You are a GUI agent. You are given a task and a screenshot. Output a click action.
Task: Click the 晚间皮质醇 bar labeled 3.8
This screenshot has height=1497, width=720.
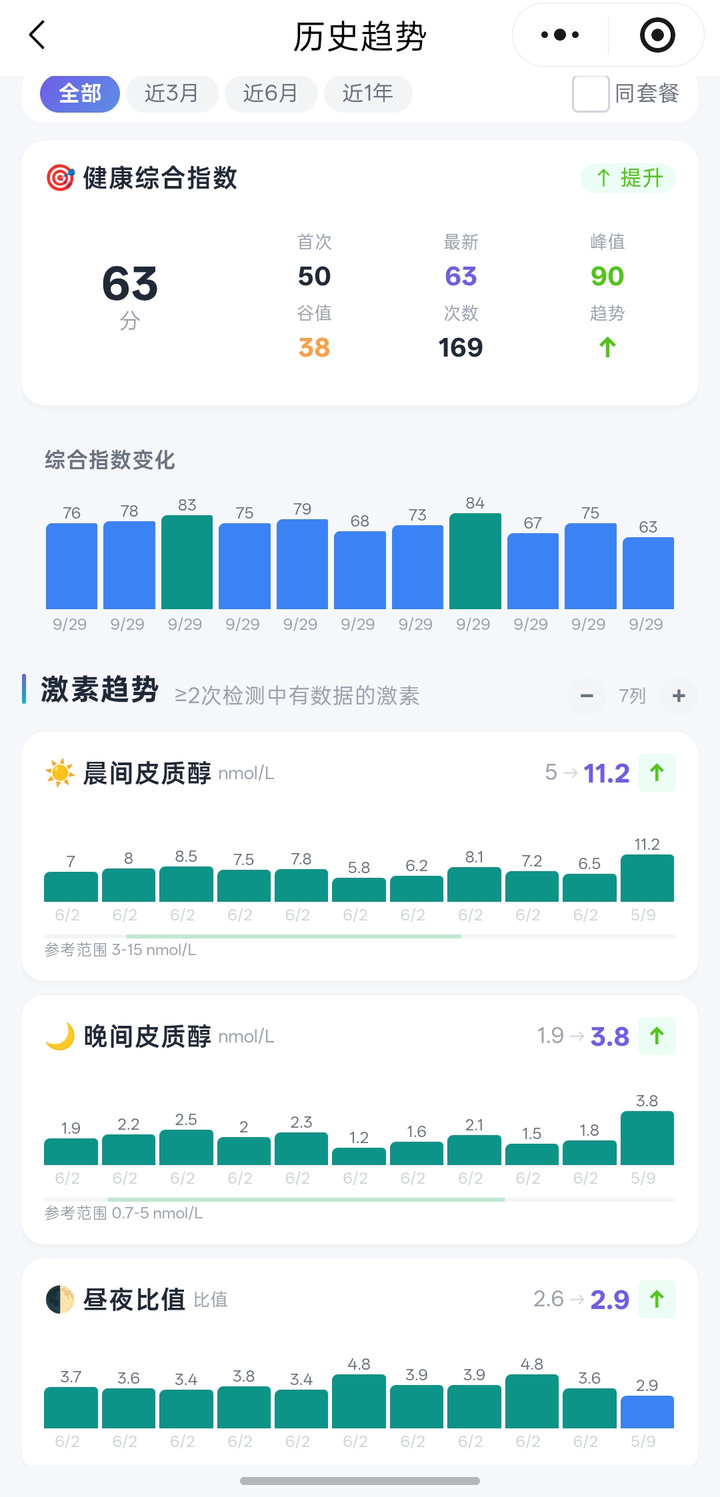click(647, 1138)
